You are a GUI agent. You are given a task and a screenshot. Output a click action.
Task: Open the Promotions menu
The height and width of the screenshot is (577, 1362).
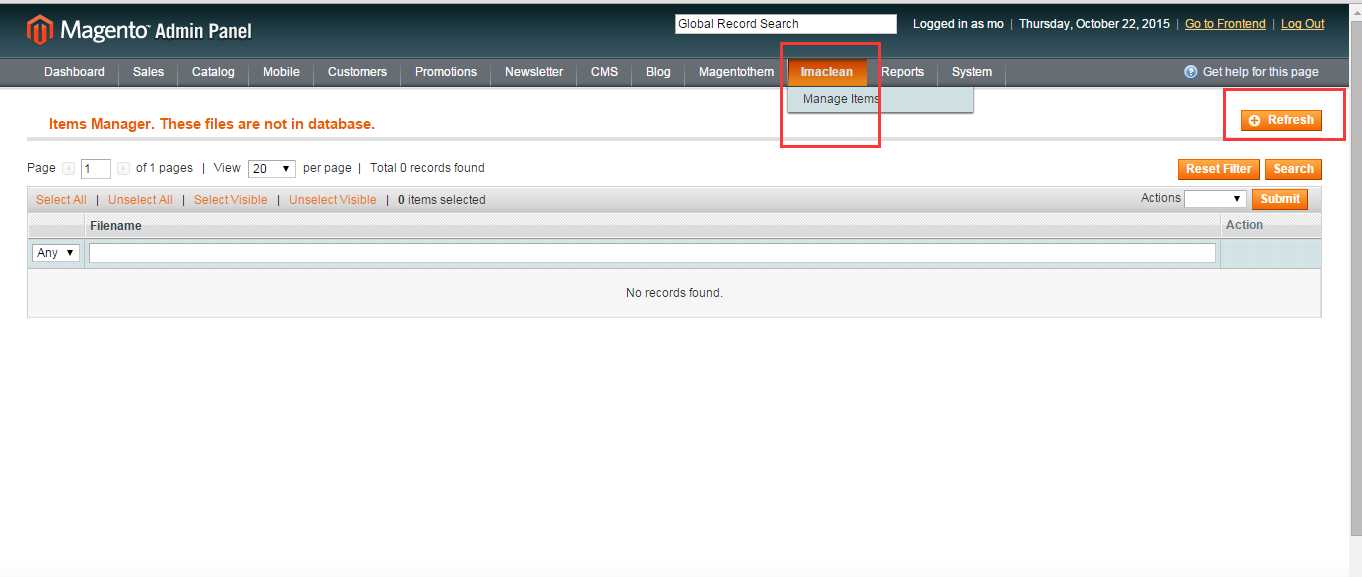coord(446,72)
